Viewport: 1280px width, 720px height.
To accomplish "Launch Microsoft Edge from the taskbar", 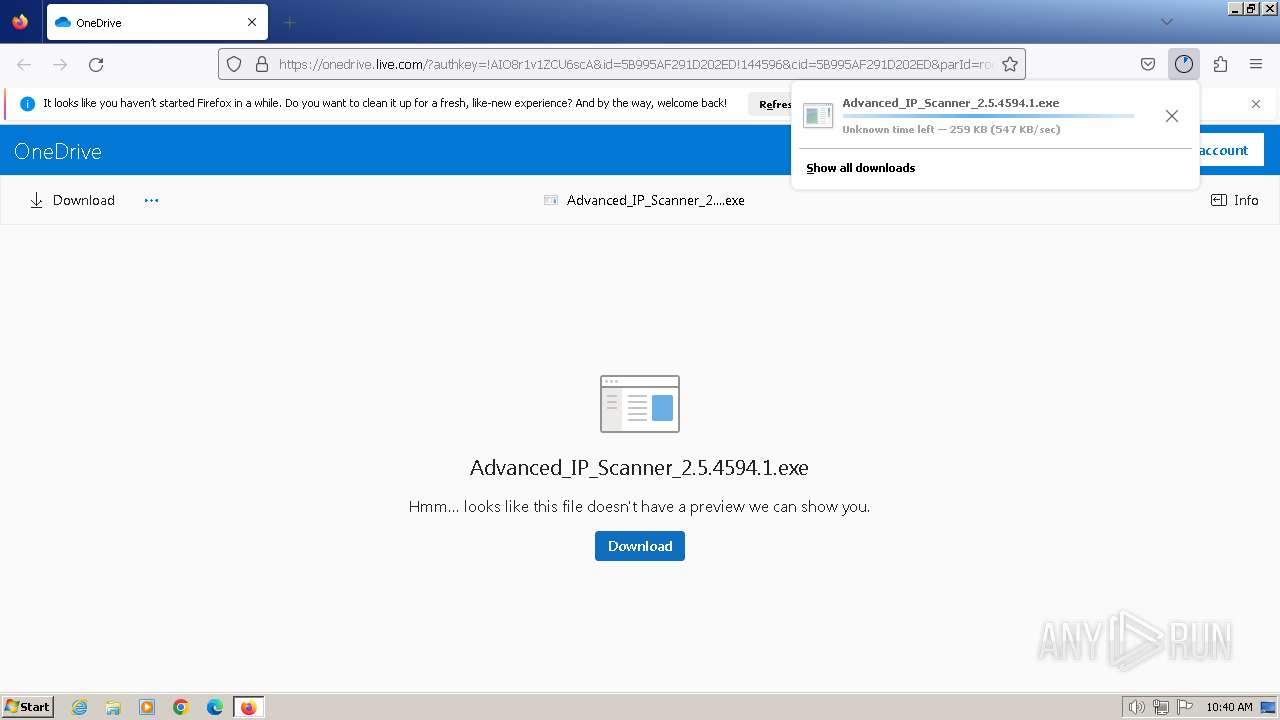I will 215,707.
